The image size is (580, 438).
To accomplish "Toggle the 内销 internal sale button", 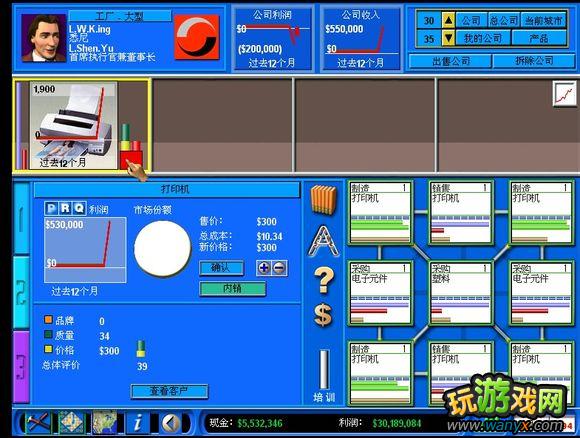I will coord(232,289).
